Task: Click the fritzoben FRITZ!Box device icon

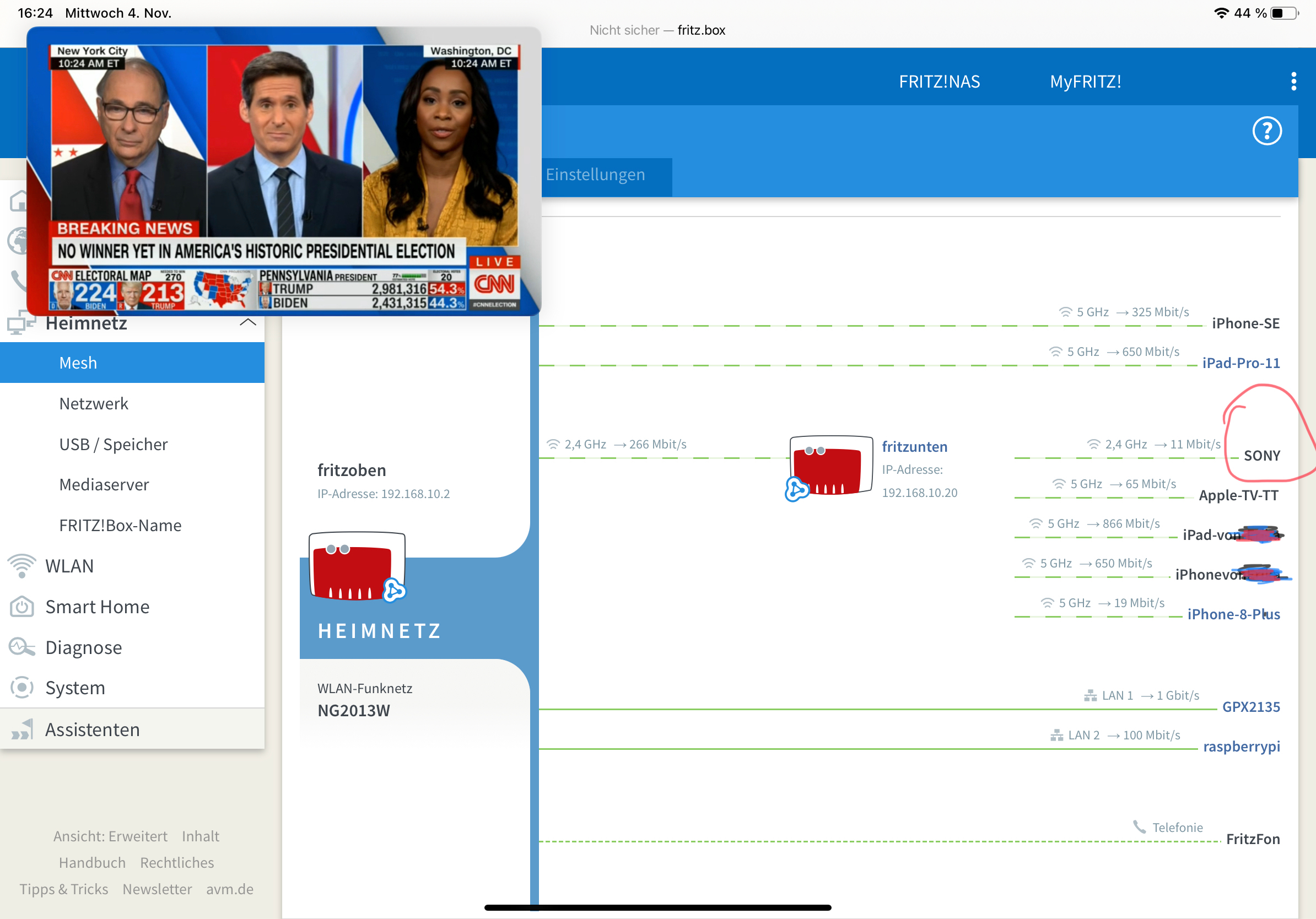Action: click(x=357, y=566)
